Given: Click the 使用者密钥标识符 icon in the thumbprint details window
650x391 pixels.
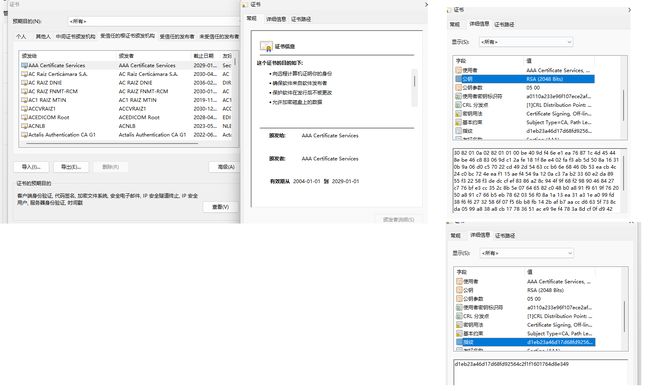Looking at the screenshot, I should click(x=459, y=308).
